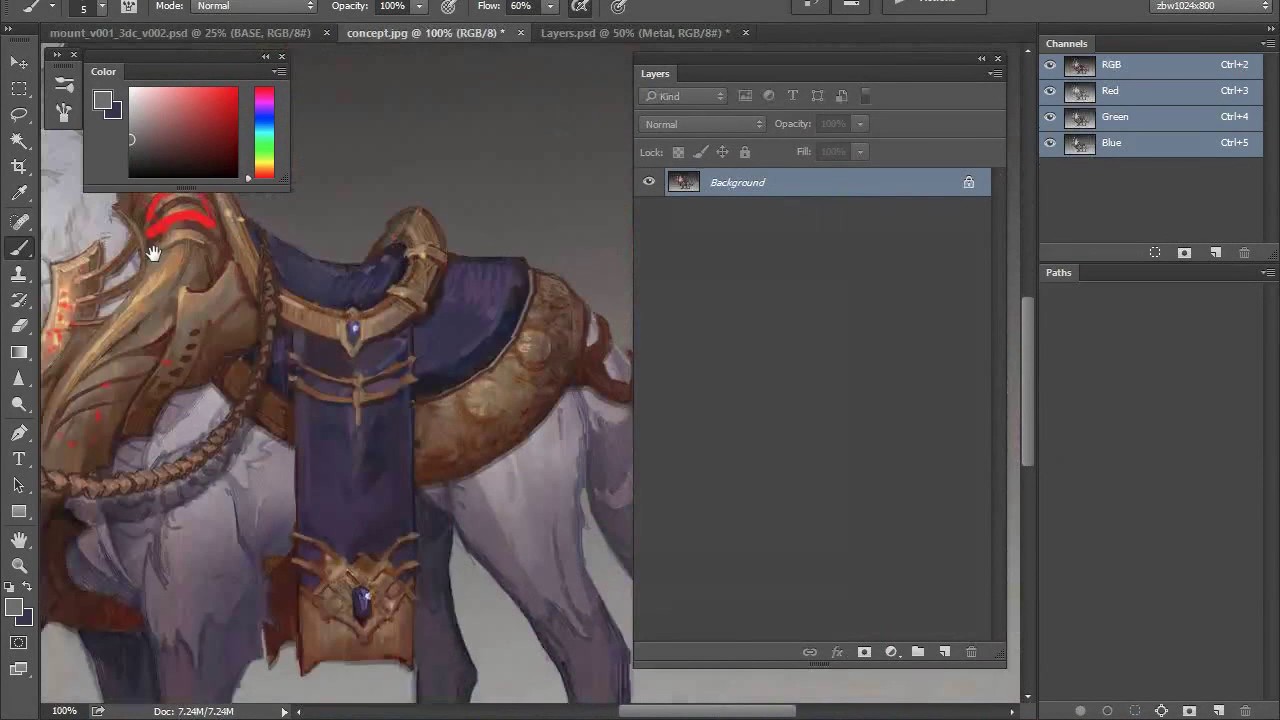Open the brush Opacity slider dropdown
Image resolution: width=1280 pixels, height=720 pixels.
(x=419, y=6)
